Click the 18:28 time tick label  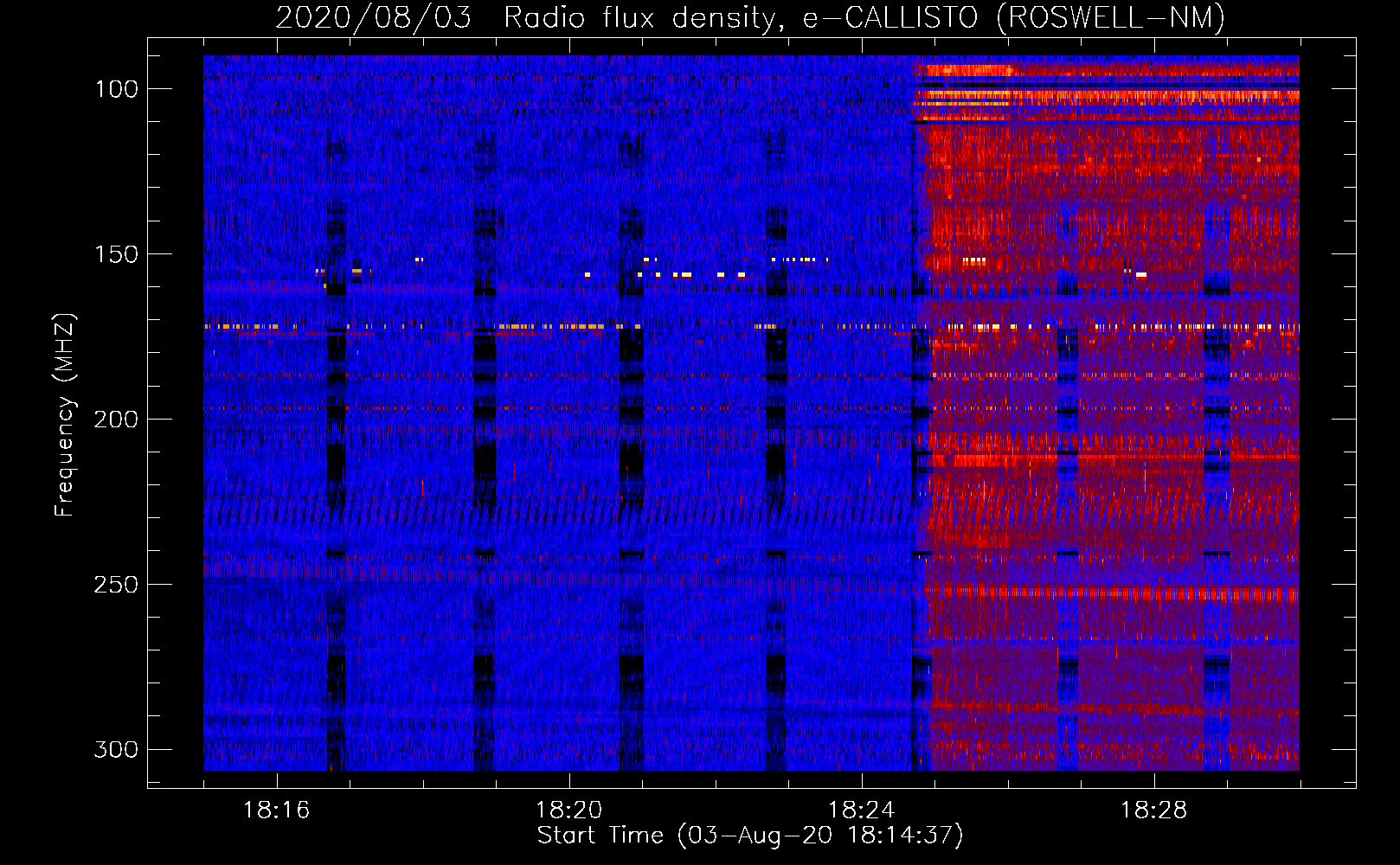(1153, 811)
